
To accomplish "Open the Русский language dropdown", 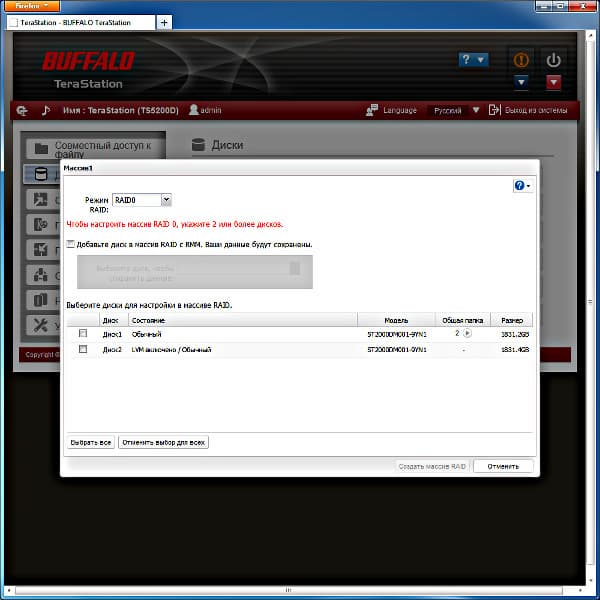I will click(x=455, y=111).
